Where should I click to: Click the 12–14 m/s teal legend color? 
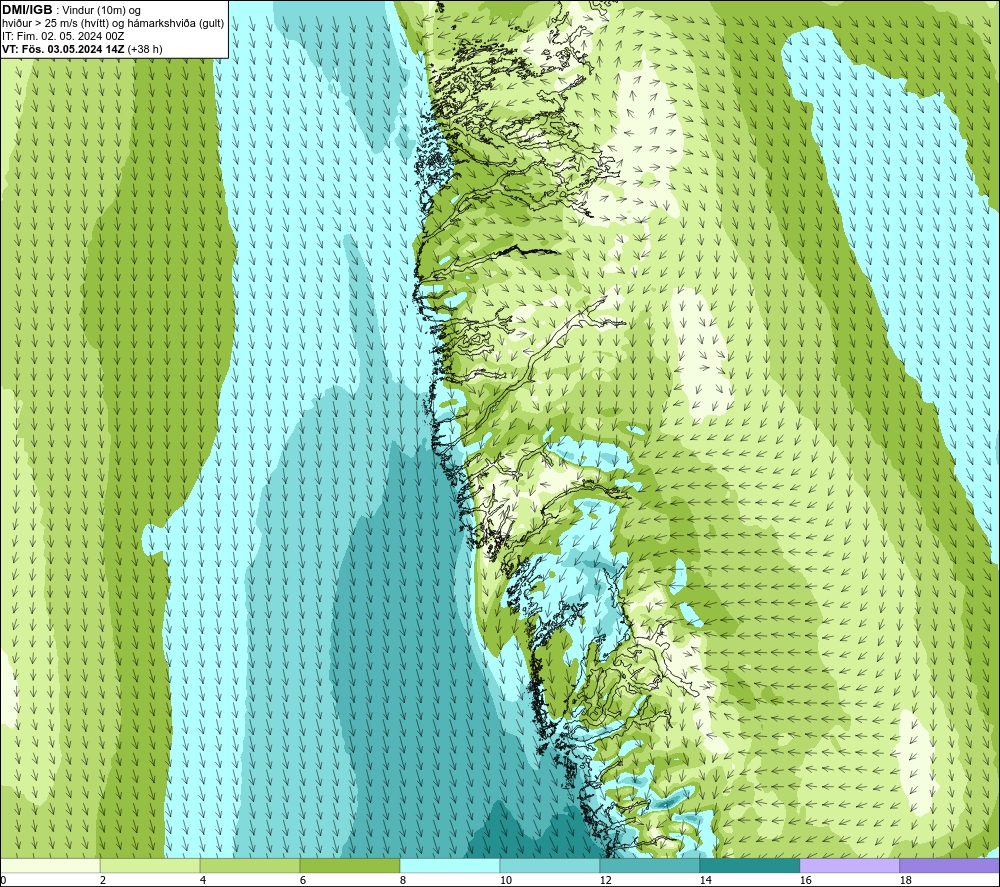tap(649, 866)
